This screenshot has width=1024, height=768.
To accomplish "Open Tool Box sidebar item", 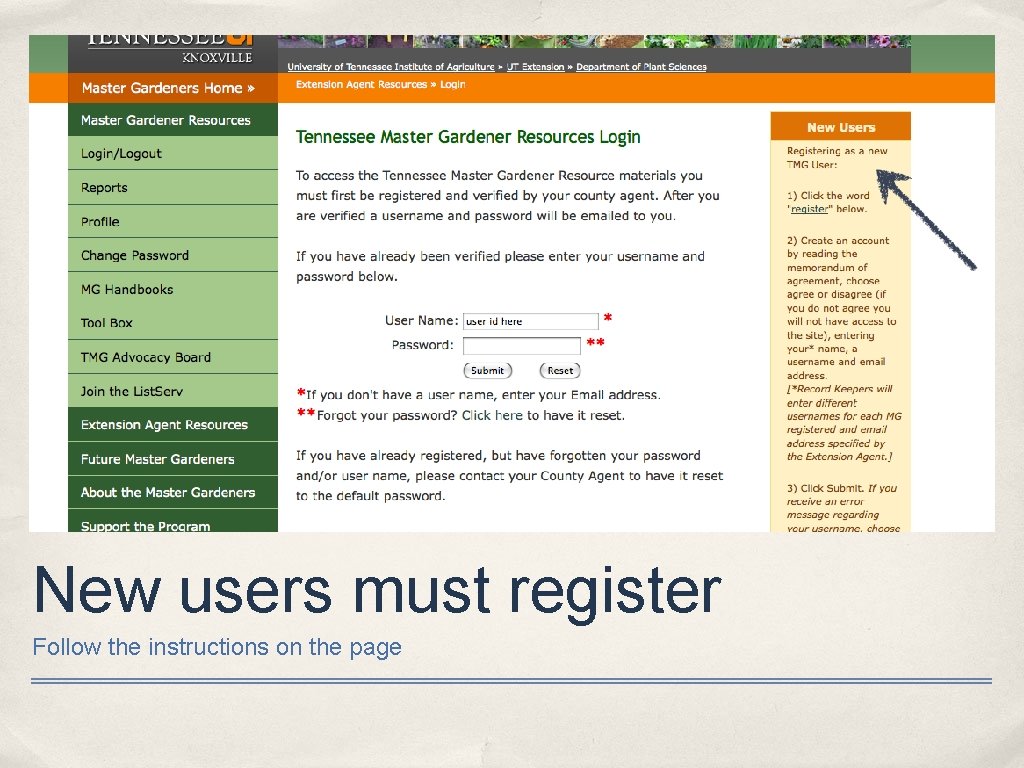I will [173, 323].
